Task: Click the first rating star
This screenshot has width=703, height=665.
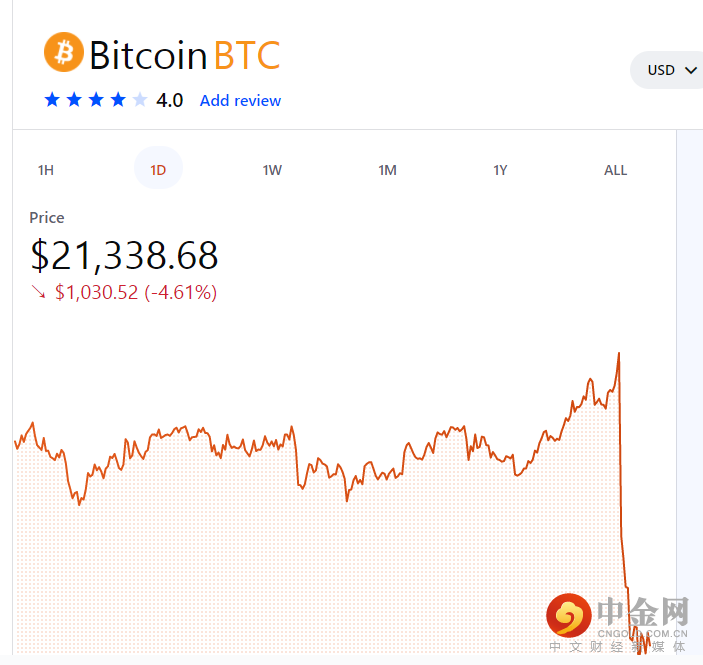Action: tap(52, 100)
